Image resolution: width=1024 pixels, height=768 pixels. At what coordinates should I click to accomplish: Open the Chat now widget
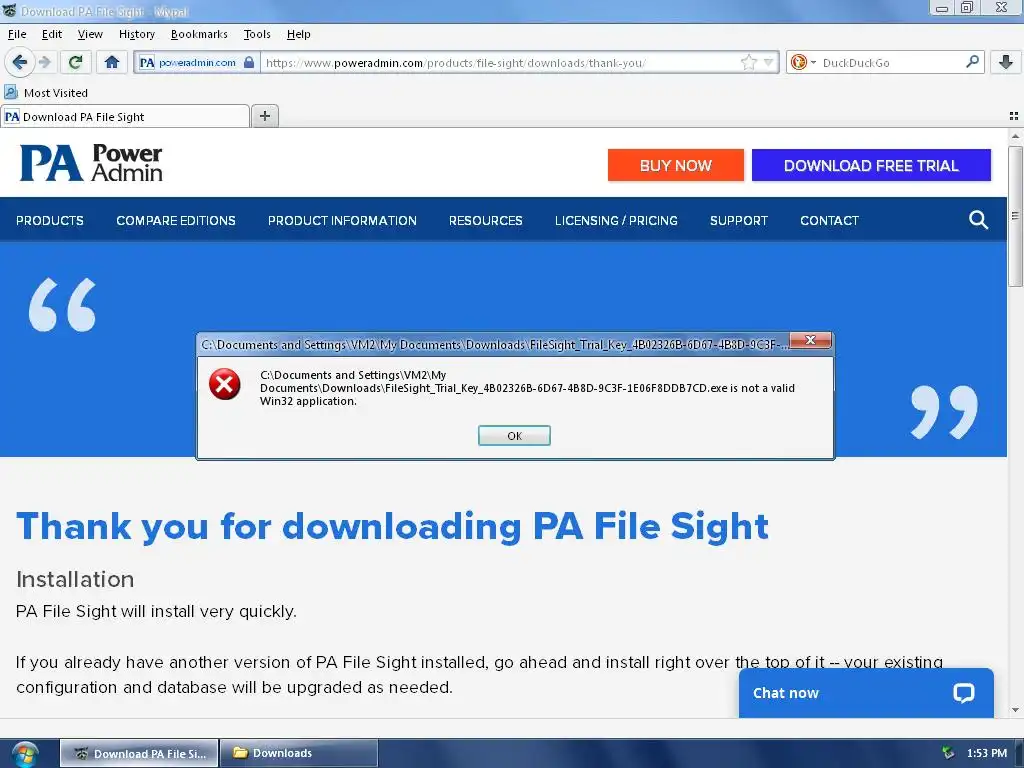click(866, 693)
